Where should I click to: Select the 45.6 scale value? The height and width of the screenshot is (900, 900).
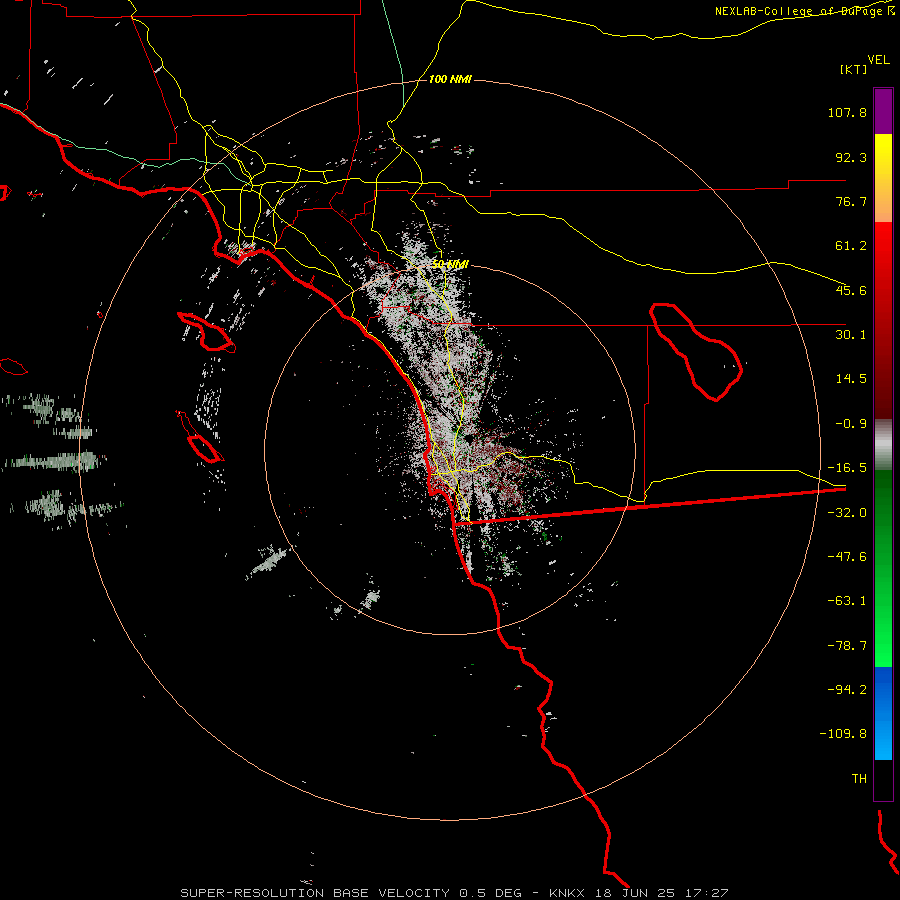click(851, 290)
